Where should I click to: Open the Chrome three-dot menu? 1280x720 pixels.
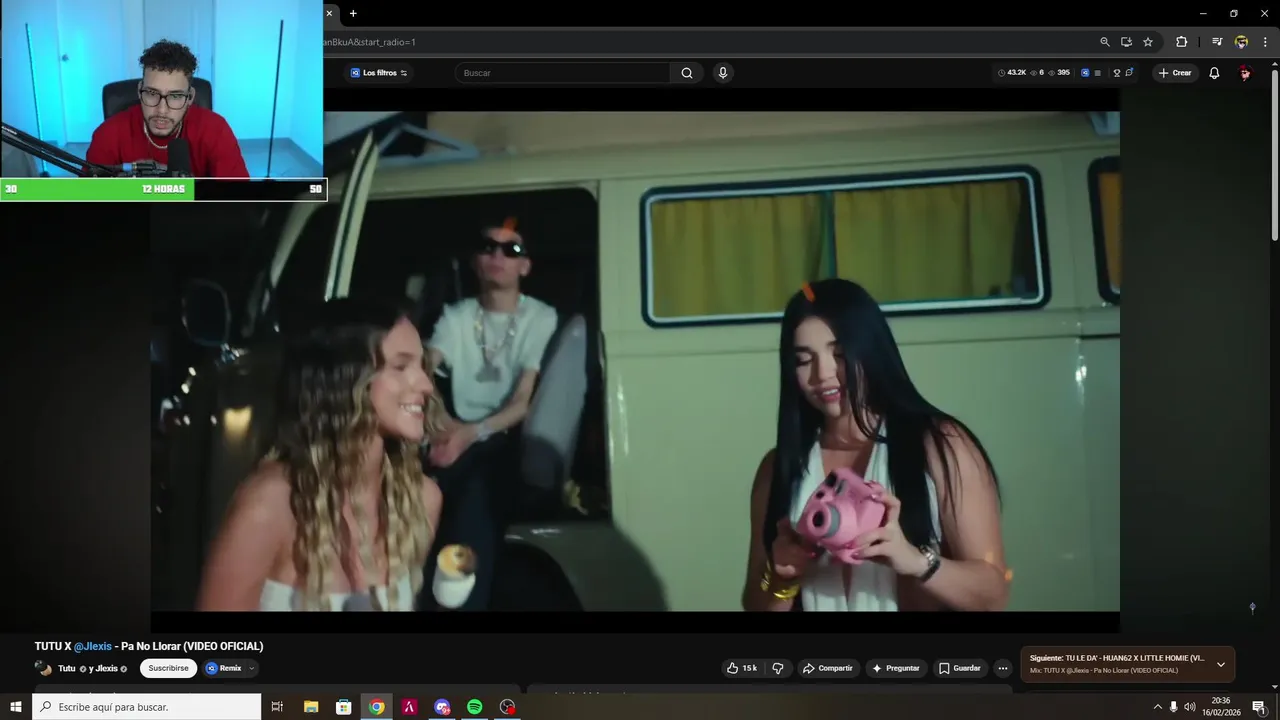tap(1265, 42)
